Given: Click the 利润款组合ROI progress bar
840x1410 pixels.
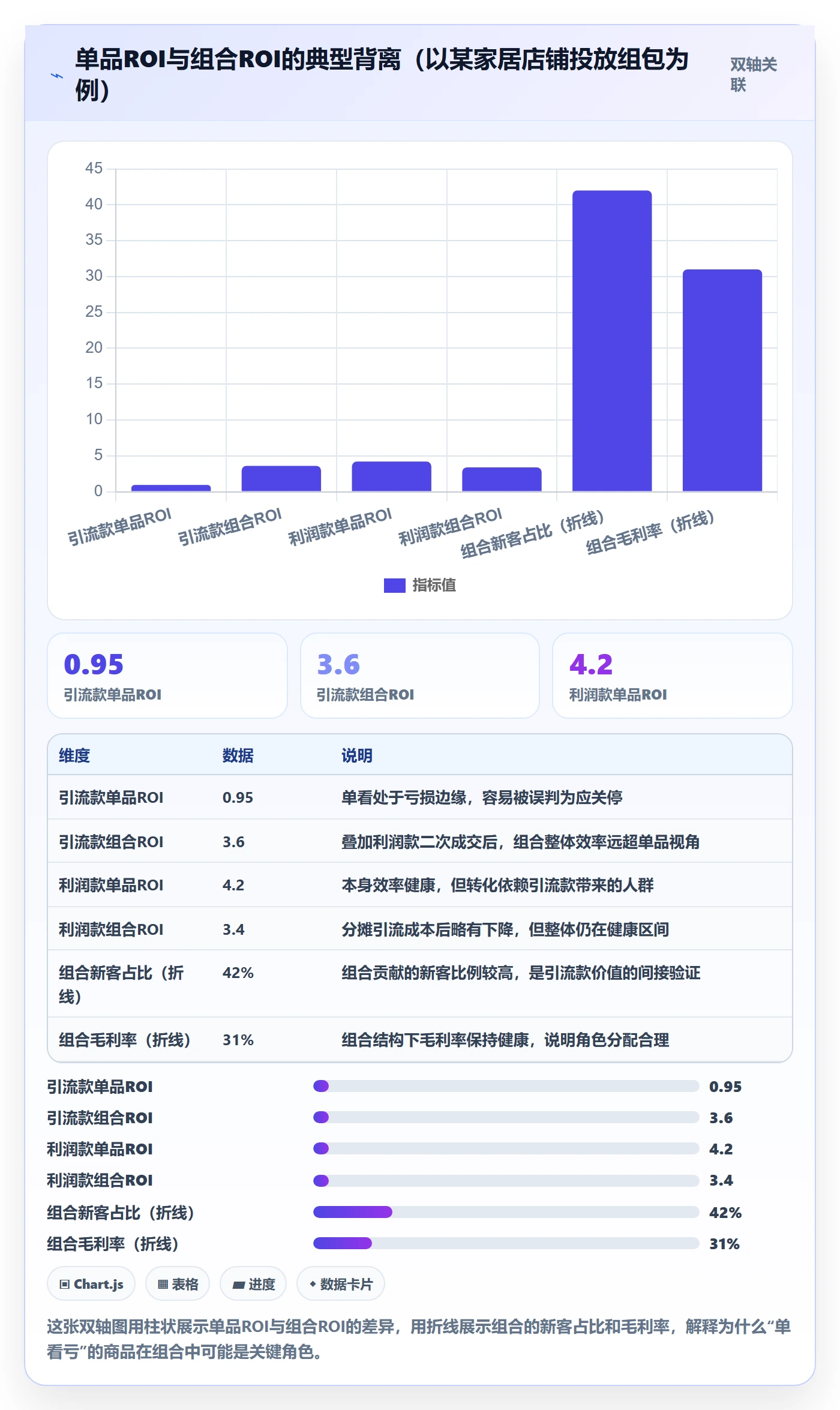Looking at the screenshot, I should 506,1181.
